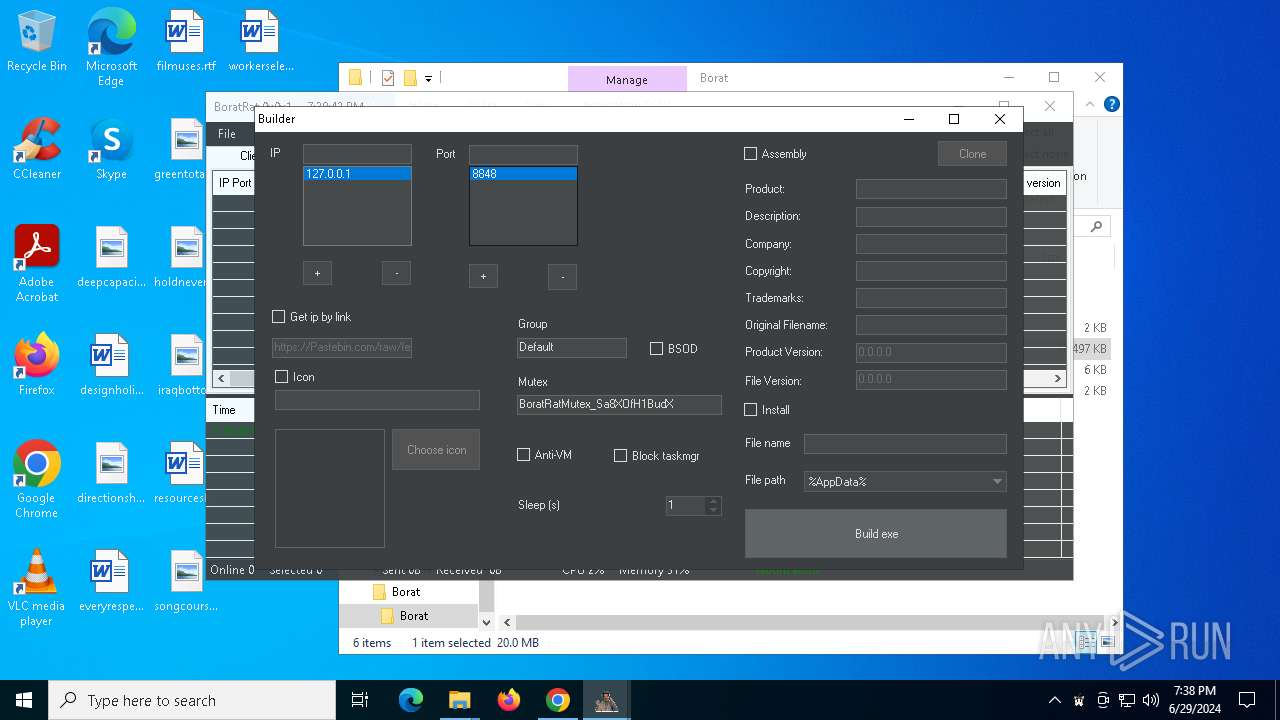Click Type here to search box
This screenshot has width=1280, height=720.
tap(192, 700)
